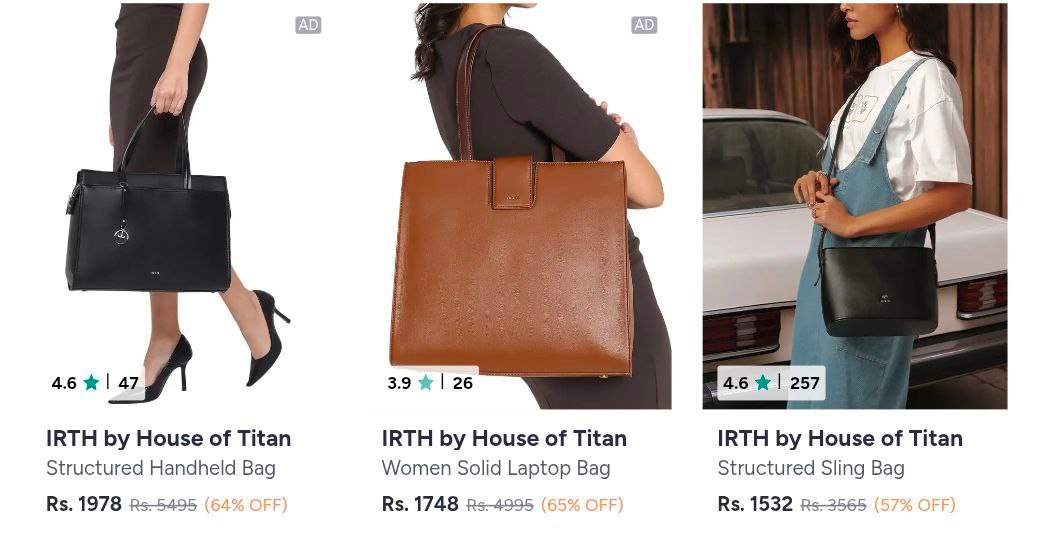
Task: Open the brown Women Solid Laptop Bag image
Action: click(x=519, y=206)
